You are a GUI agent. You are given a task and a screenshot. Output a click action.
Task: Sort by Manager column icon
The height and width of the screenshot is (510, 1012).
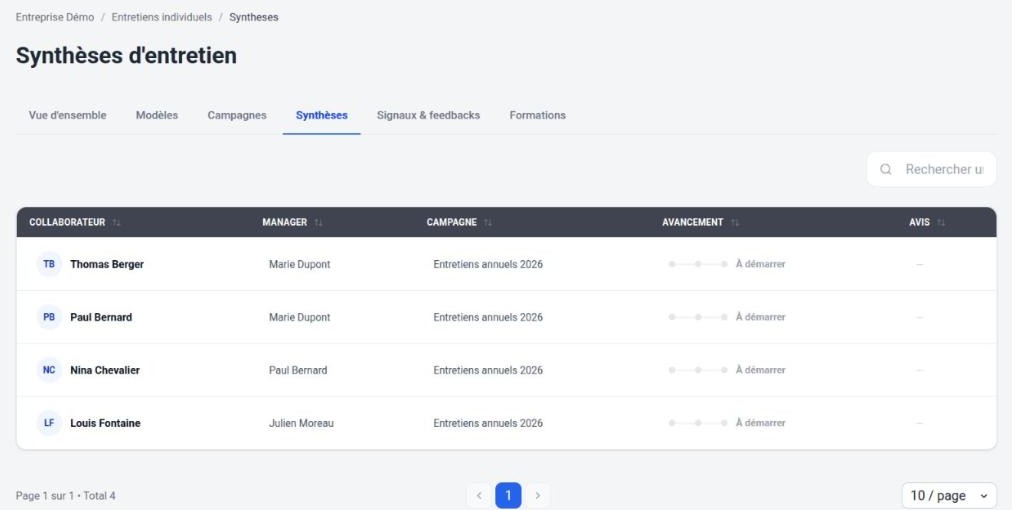pyautogui.click(x=318, y=222)
